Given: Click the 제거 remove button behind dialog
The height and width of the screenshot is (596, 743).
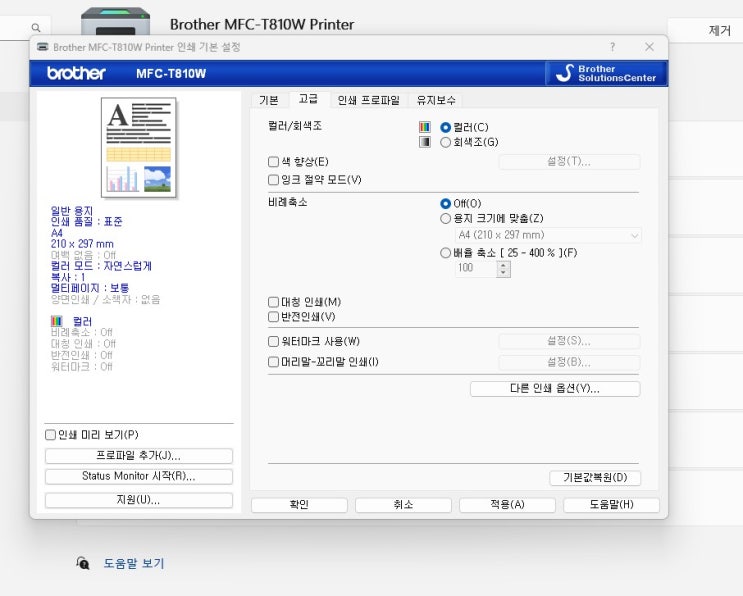Looking at the screenshot, I should tap(719, 31).
